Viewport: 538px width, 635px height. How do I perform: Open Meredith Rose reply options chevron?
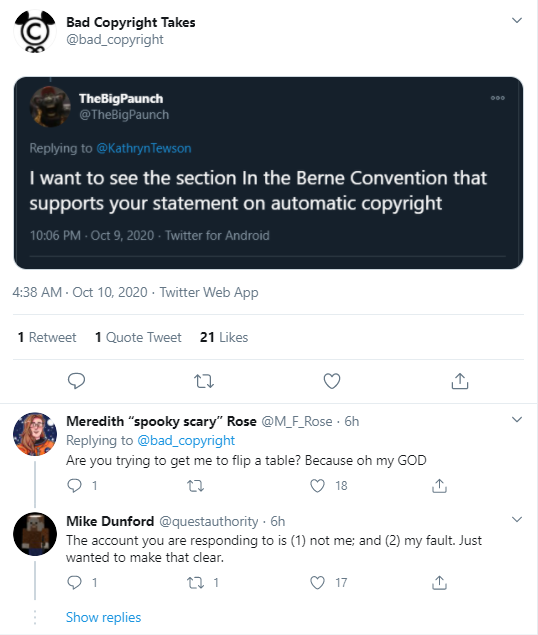point(517,420)
